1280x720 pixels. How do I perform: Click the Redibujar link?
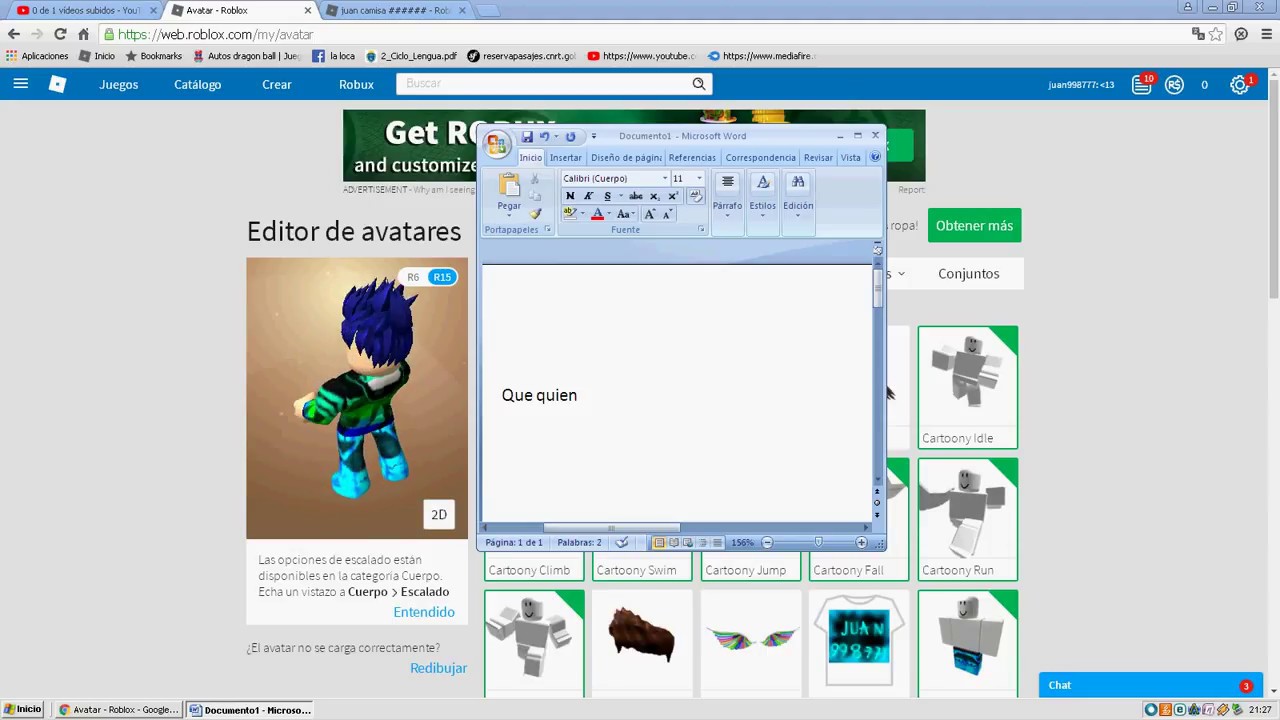click(x=438, y=668)
